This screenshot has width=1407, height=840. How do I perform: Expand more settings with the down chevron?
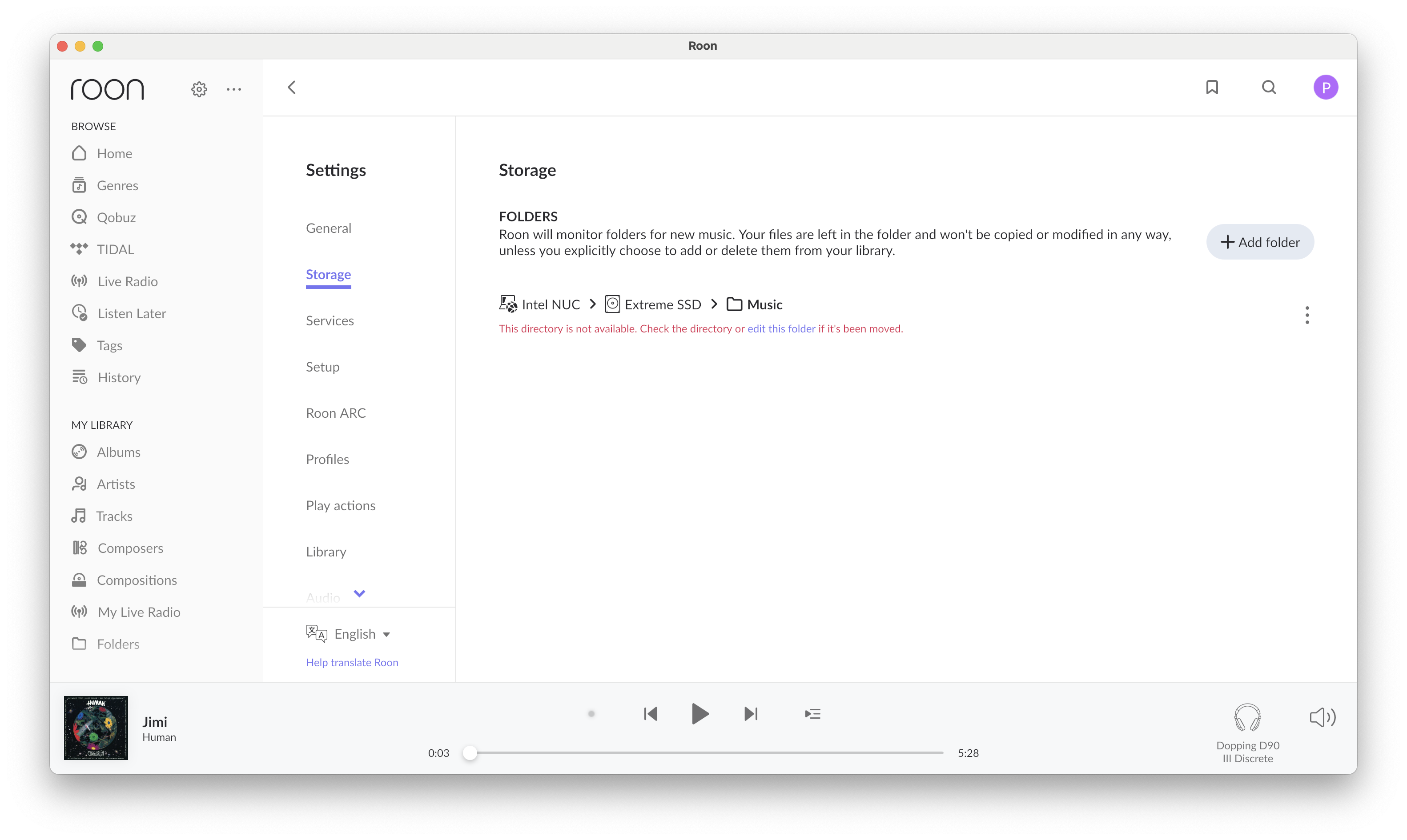click(359, 593)
